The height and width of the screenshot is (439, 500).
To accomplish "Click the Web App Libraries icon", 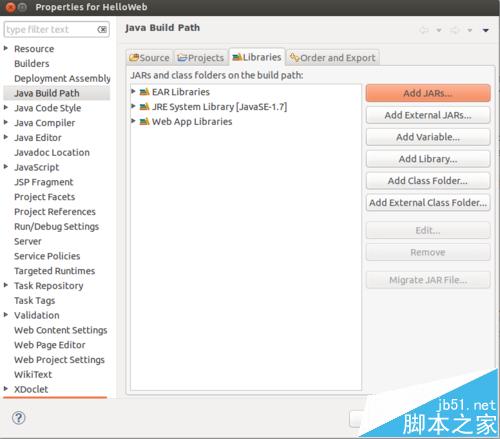I will (144, 122).
